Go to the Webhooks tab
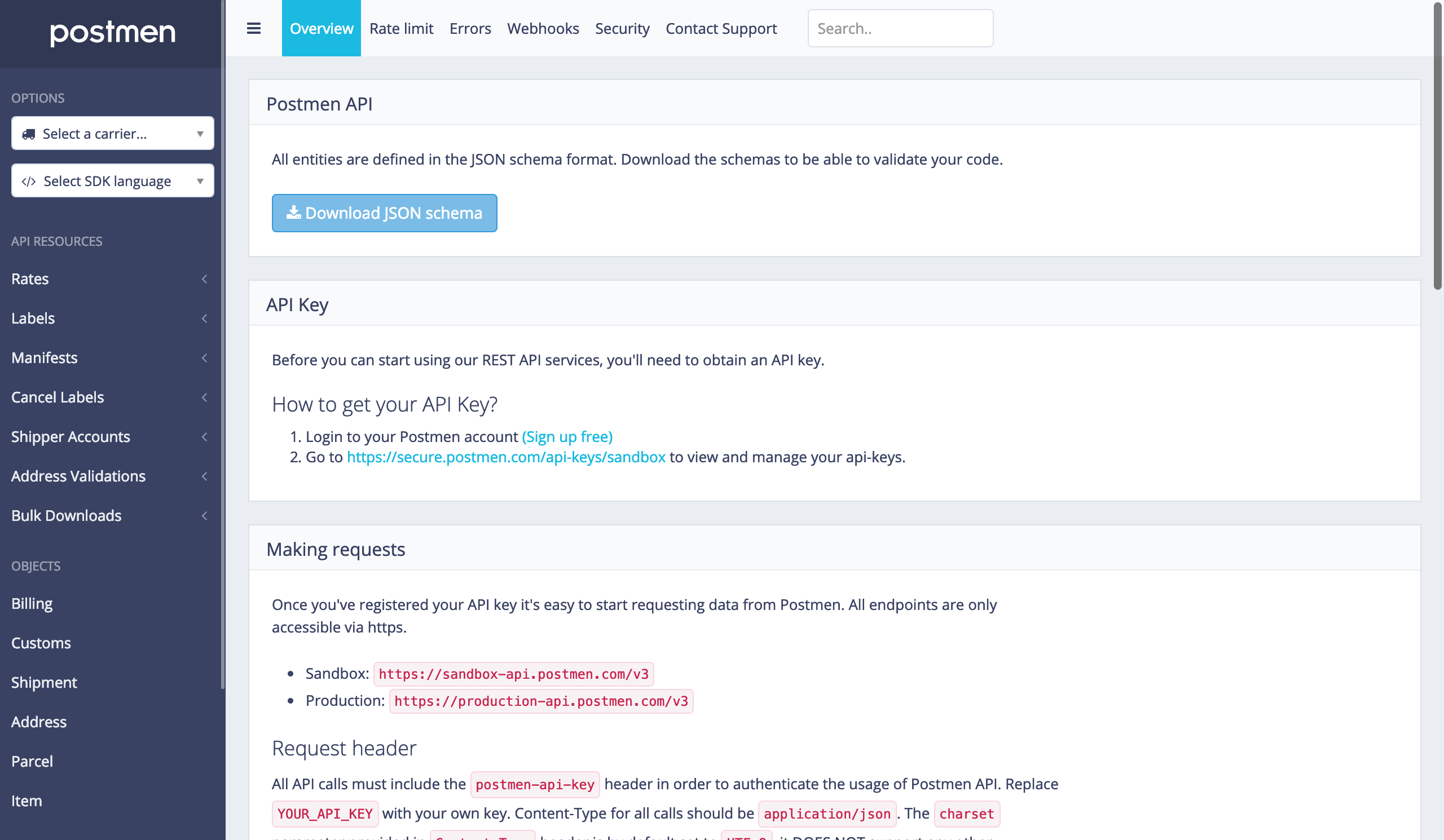The width and height of the screenshot is (1444, 840). 543,28
